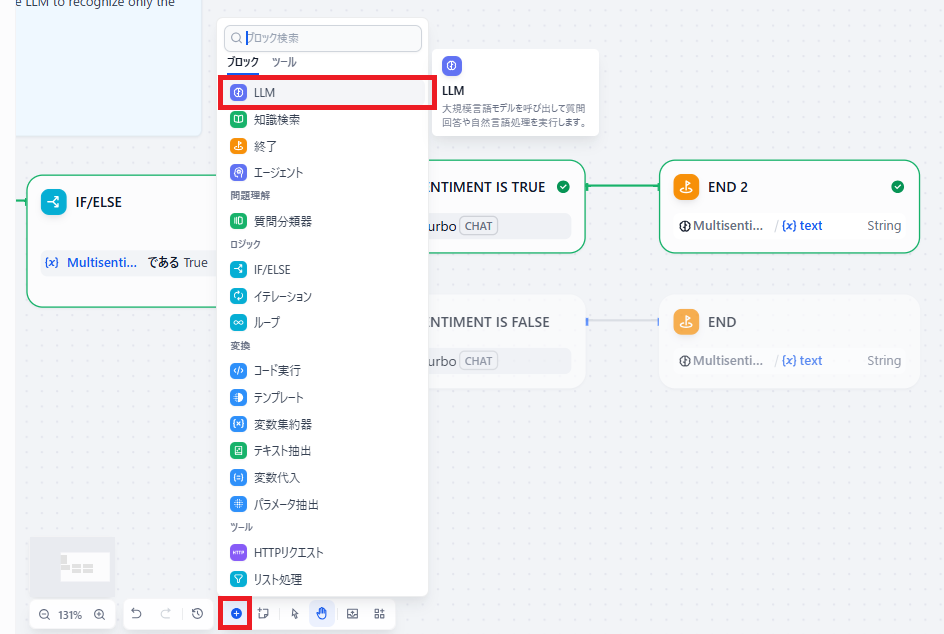
Task: Open the version history clock icon
Action: pos(198,614)
